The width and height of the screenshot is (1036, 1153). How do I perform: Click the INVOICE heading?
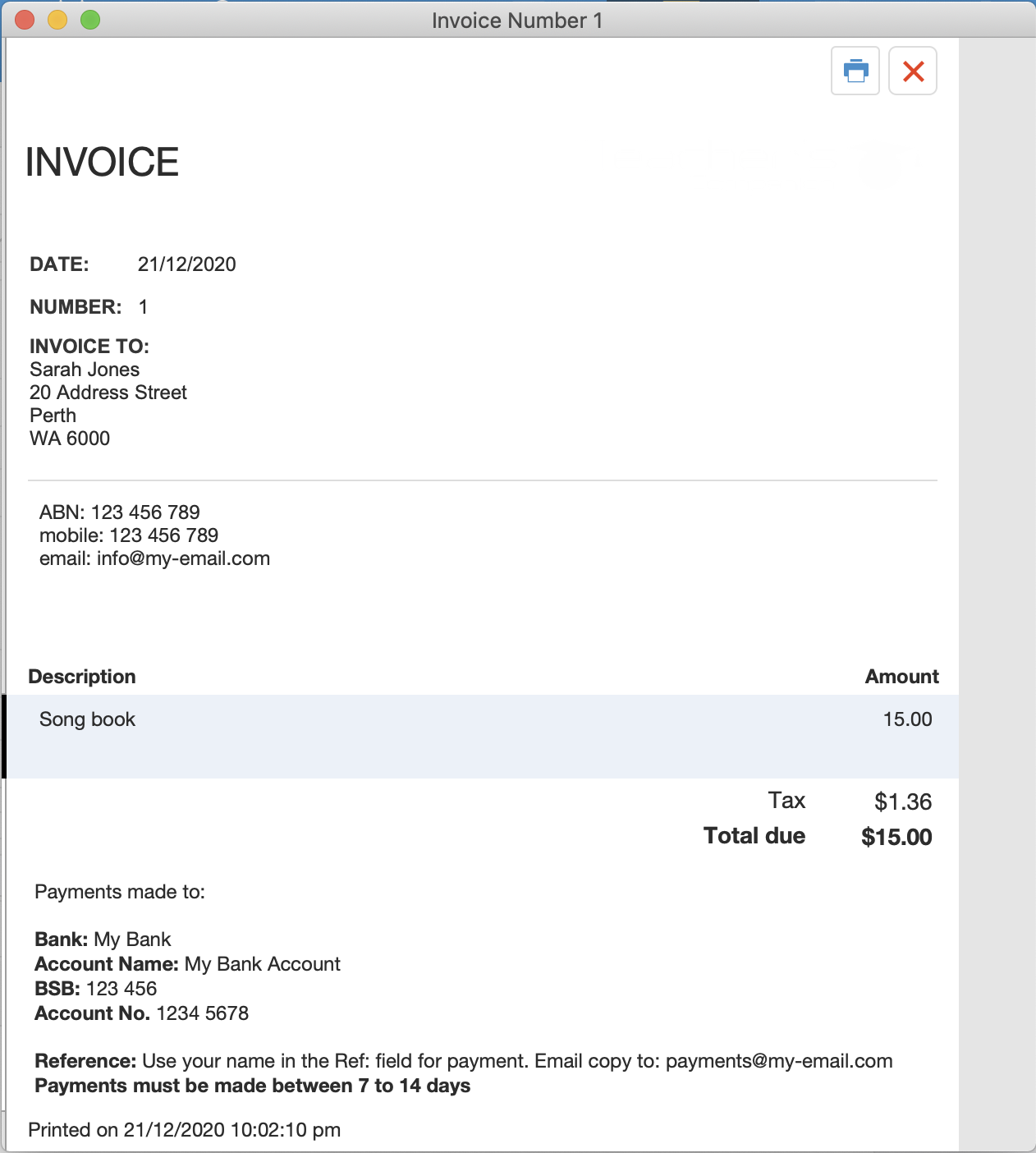[102, 163]
